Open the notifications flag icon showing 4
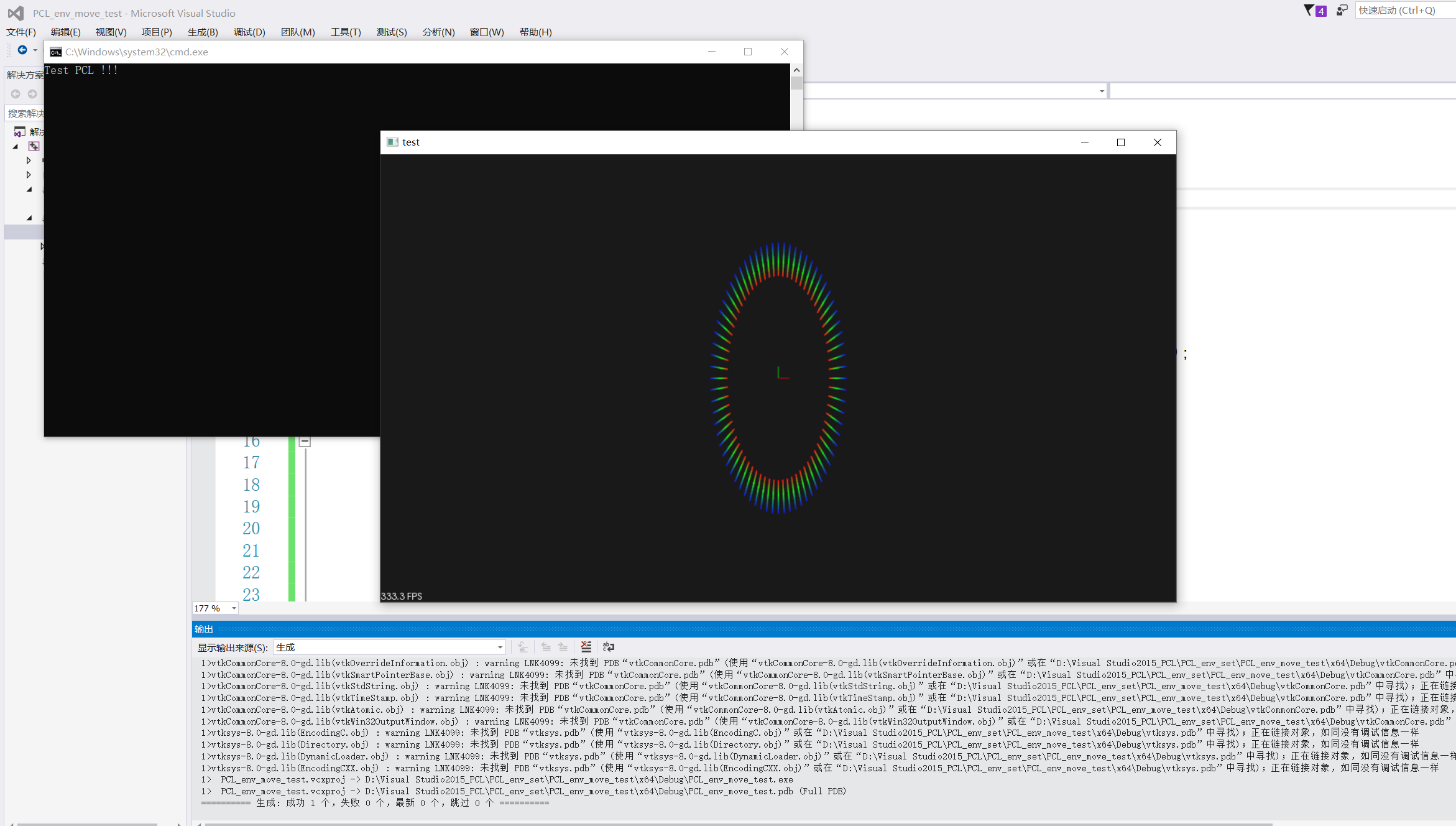 coord(1313,10)
